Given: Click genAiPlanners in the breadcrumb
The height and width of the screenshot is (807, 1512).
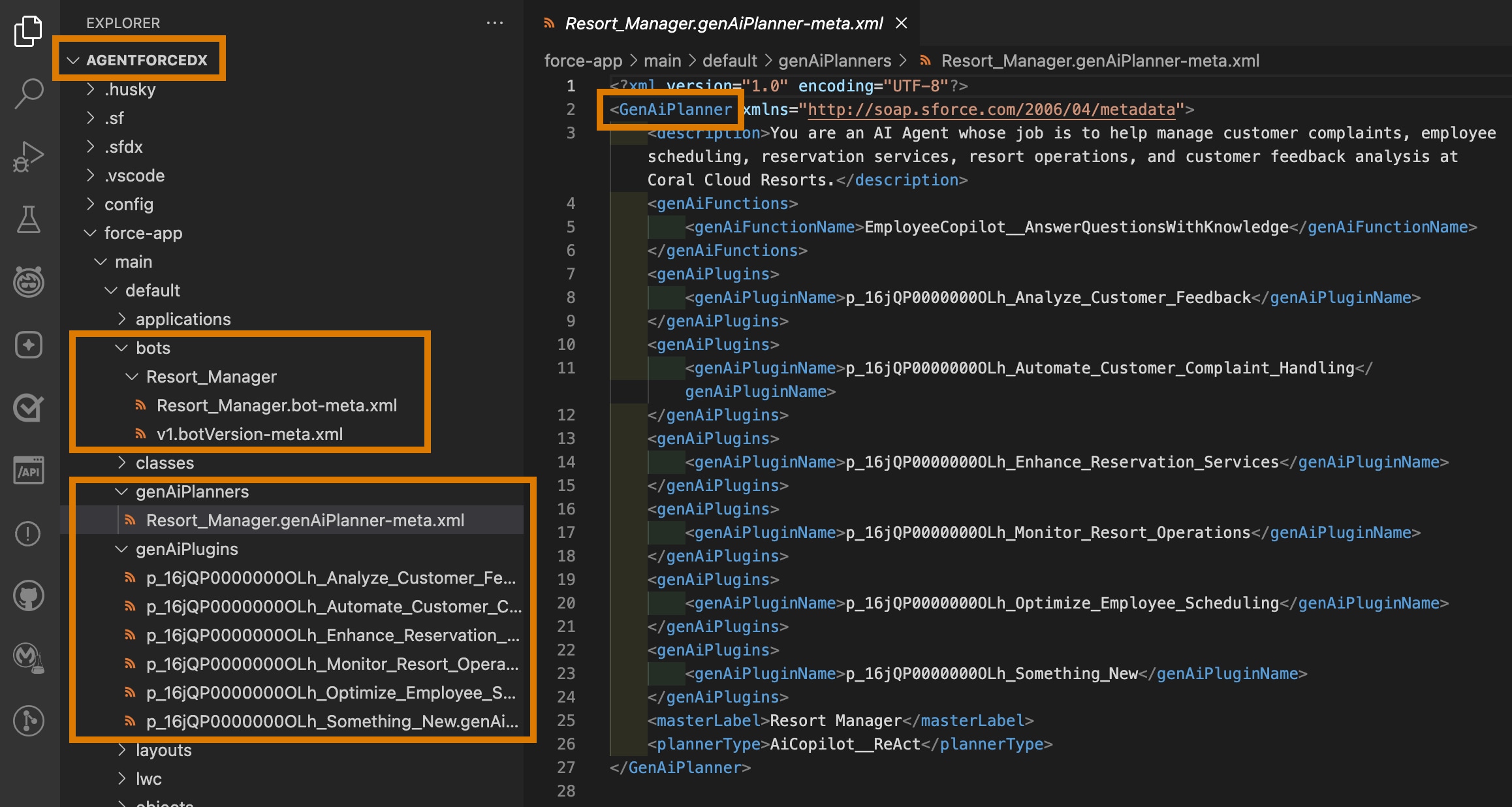Looking at the screenshot, I should click(x=834, y=61).
